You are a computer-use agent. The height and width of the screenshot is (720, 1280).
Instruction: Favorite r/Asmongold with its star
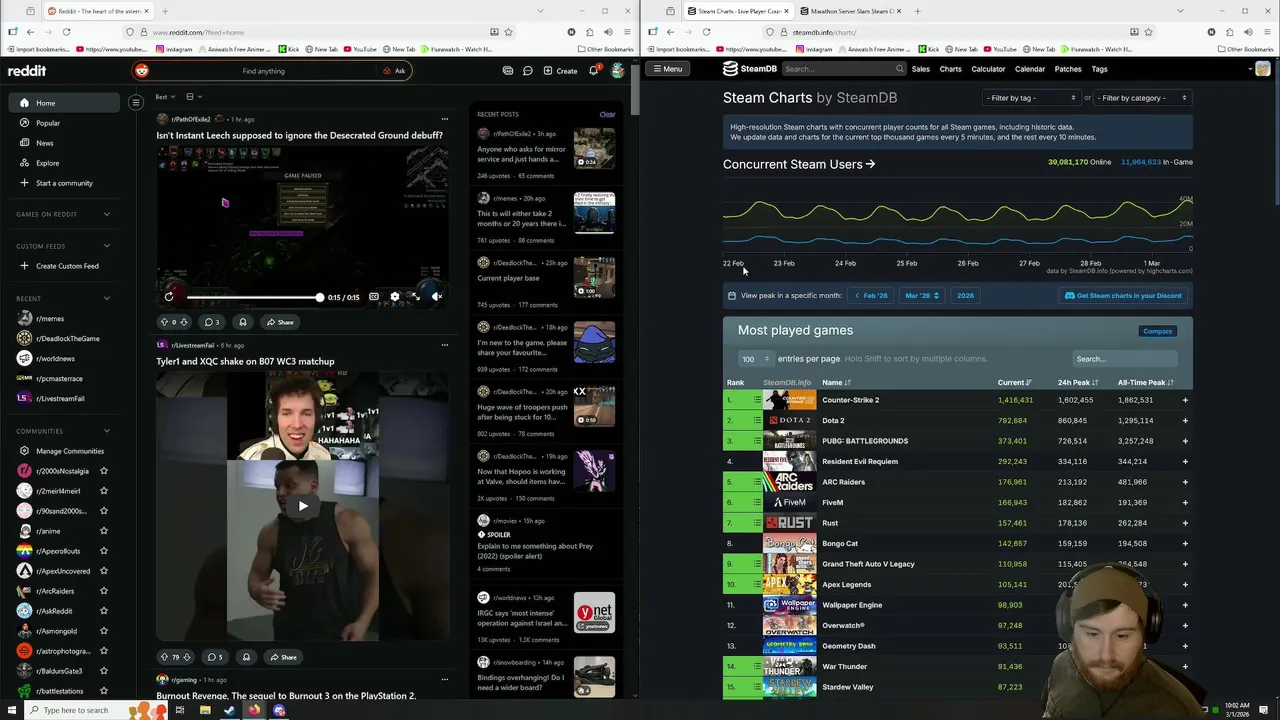pos(104,631)
